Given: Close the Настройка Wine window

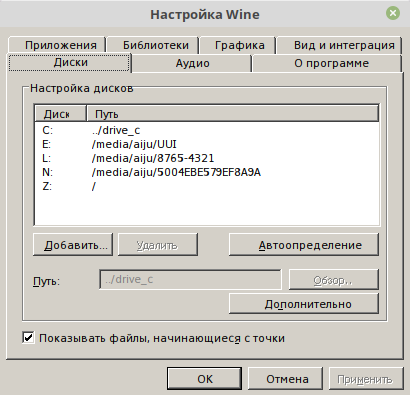Looking at the screenshot, I should click(x=393, y=13).
